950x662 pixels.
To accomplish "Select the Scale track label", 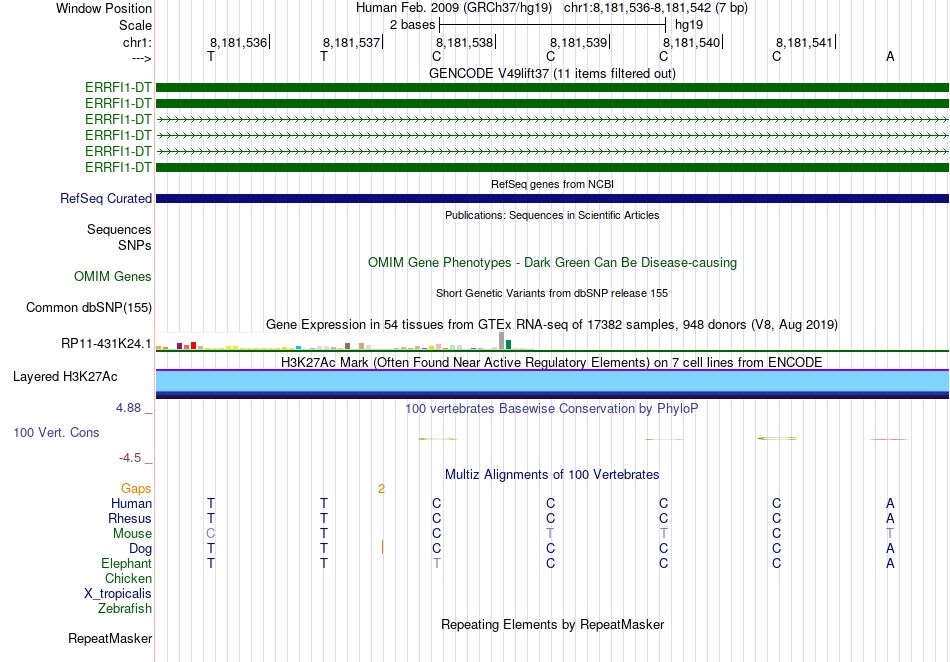I will pos(135,25).
